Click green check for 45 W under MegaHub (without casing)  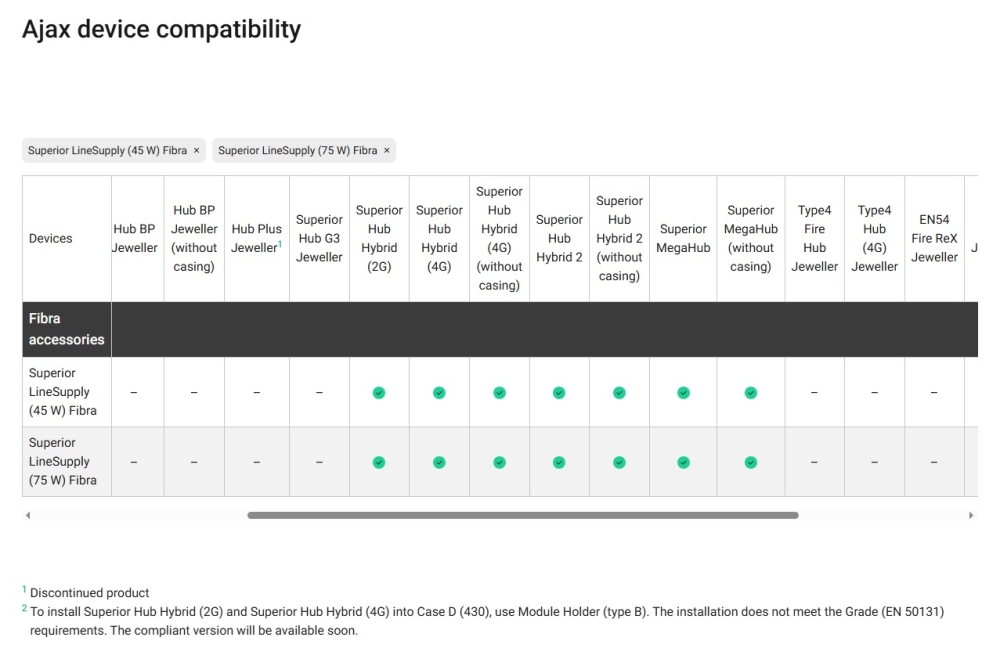[x=751, y=393]
